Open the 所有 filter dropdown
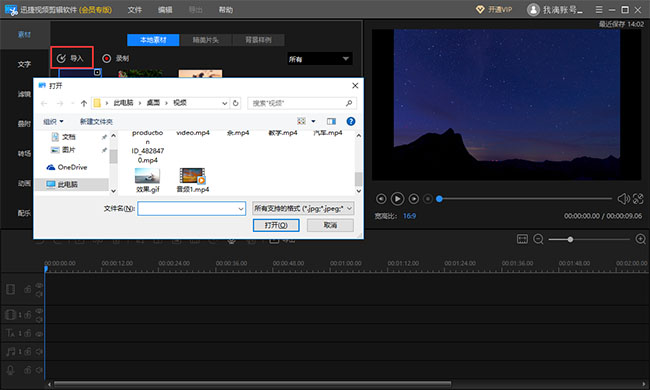This screenshot has height=390, width=650. (x=320, y=59)
